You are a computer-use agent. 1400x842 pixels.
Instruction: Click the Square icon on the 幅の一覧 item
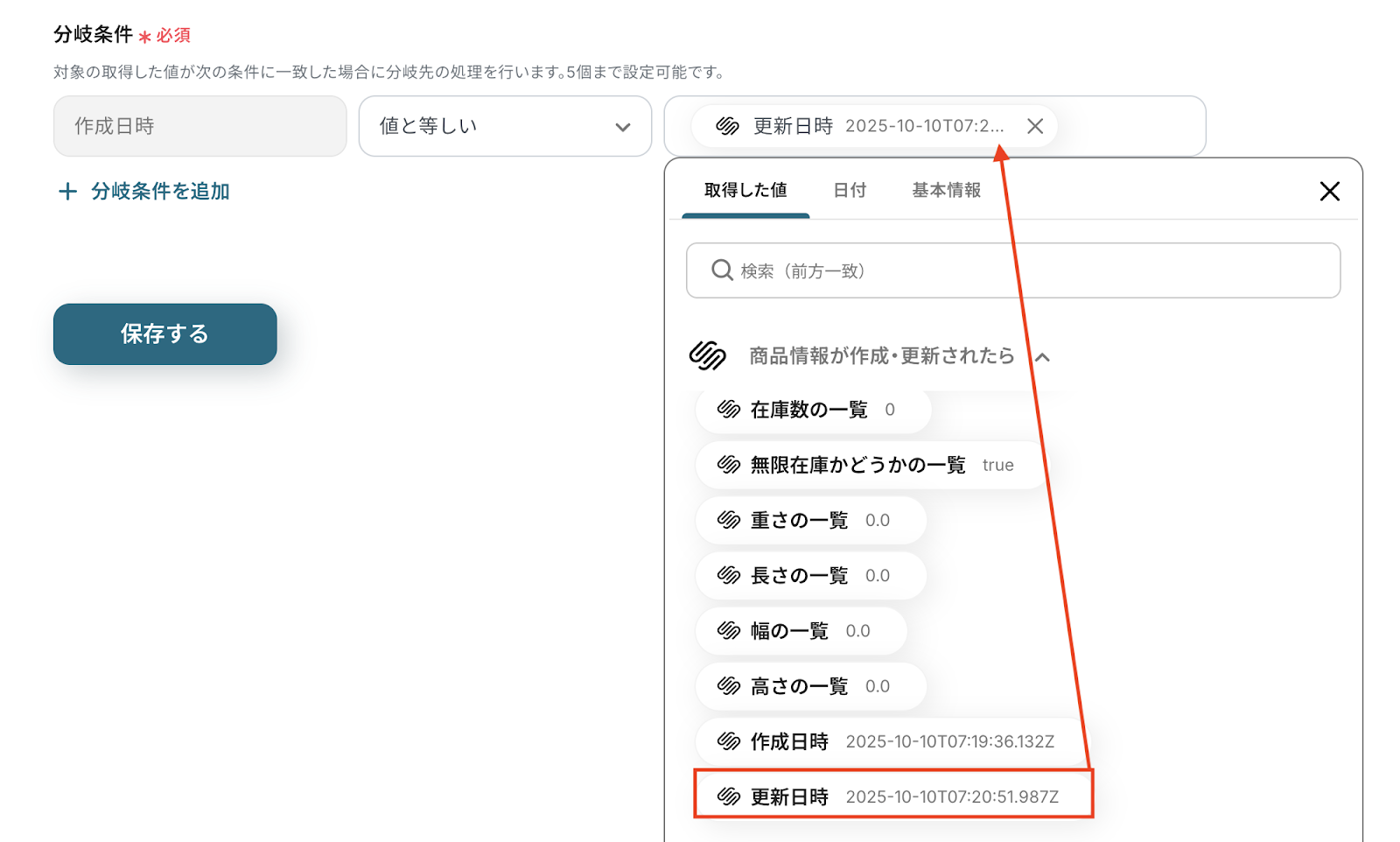(x=729, y=630)
